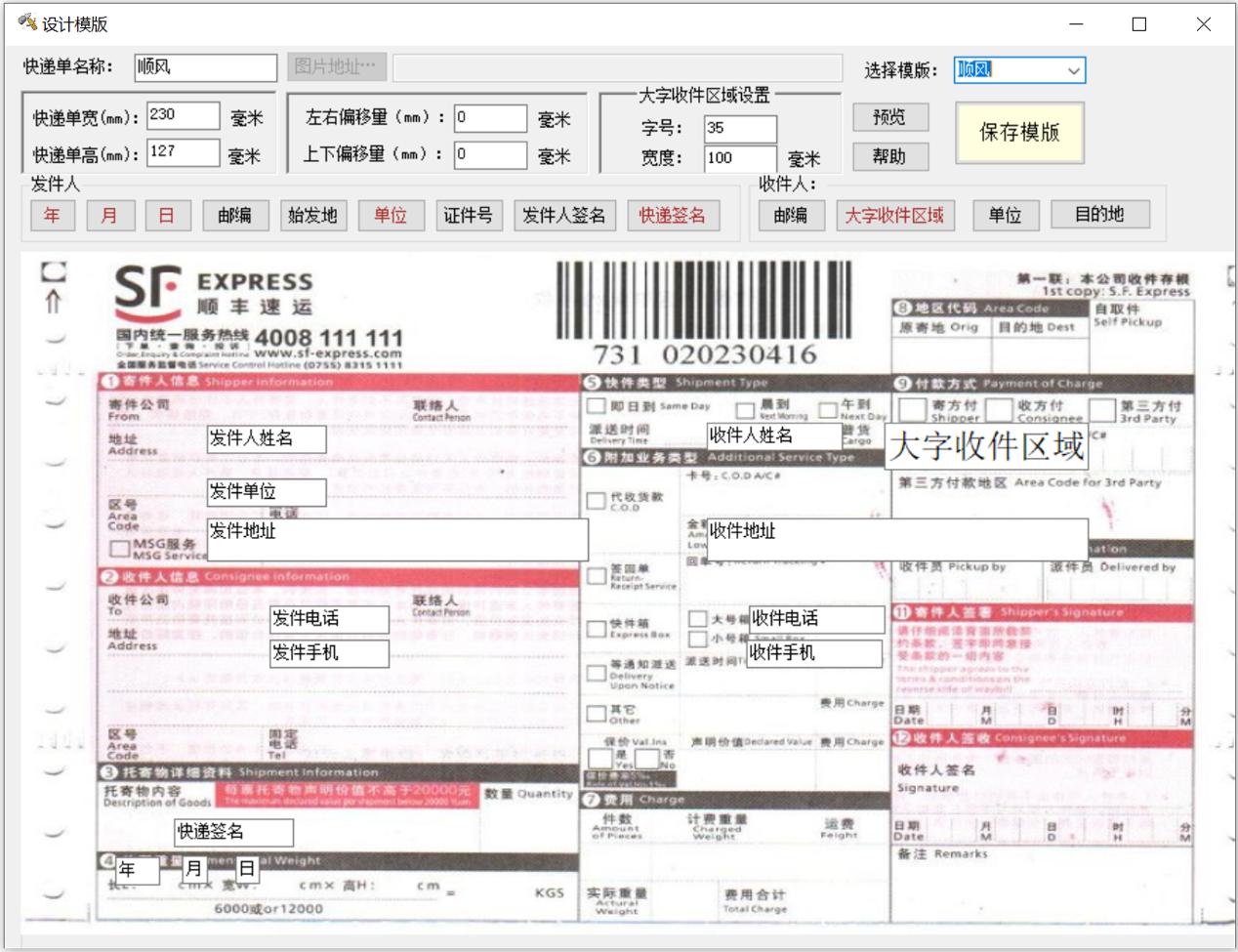Maximize the 设计模版 window
1238x952 pixels.
click(x=1138, y=24)
